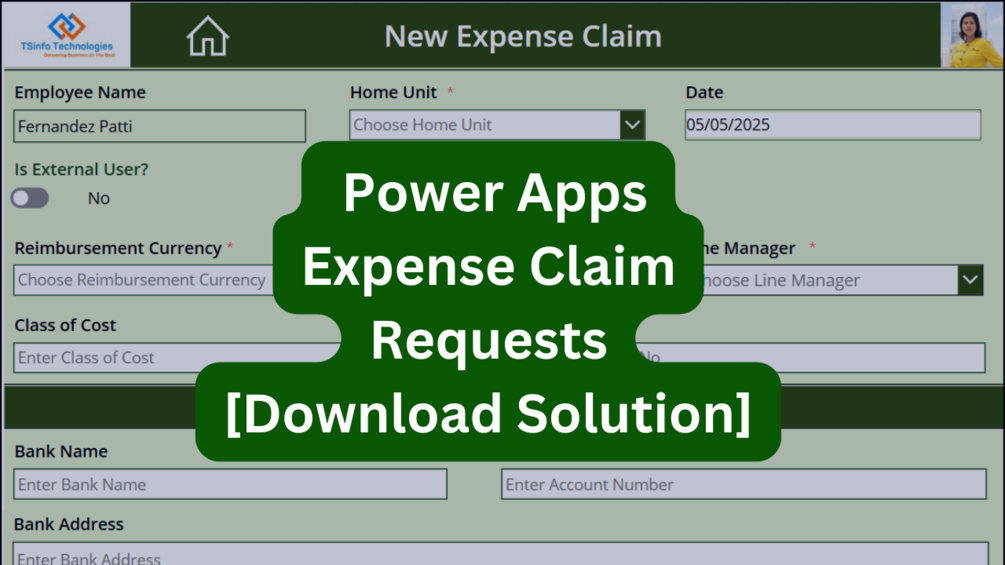
Task: Click the Home Unit dropdown chevron
Action: click(x=632, y=125)
